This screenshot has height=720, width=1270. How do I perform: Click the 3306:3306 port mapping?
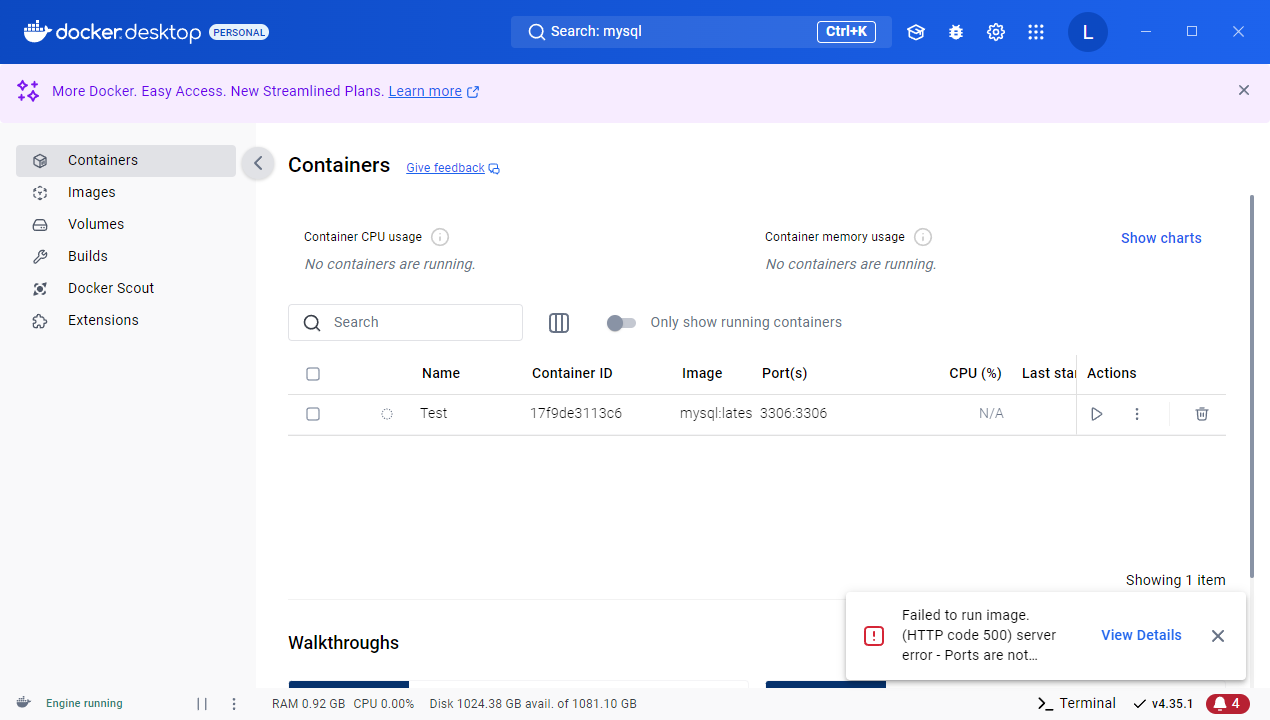tap(794, 414)
